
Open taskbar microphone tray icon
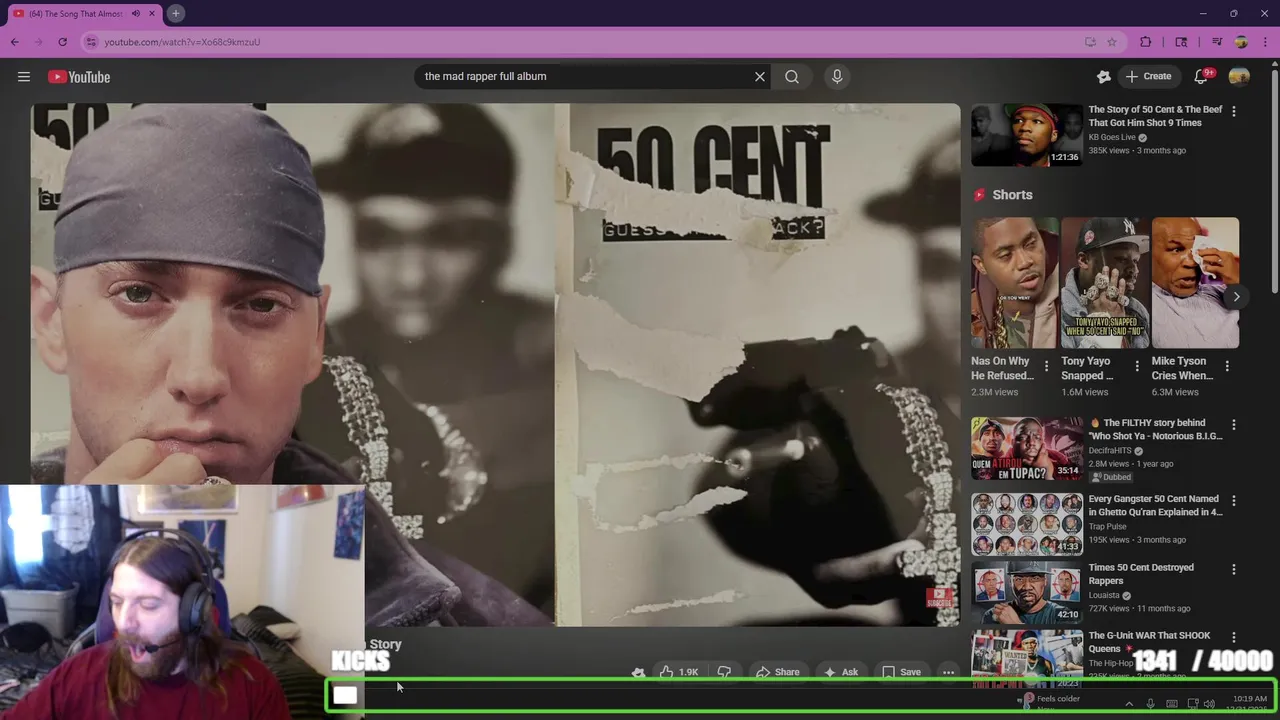[x=1150, y=704]
